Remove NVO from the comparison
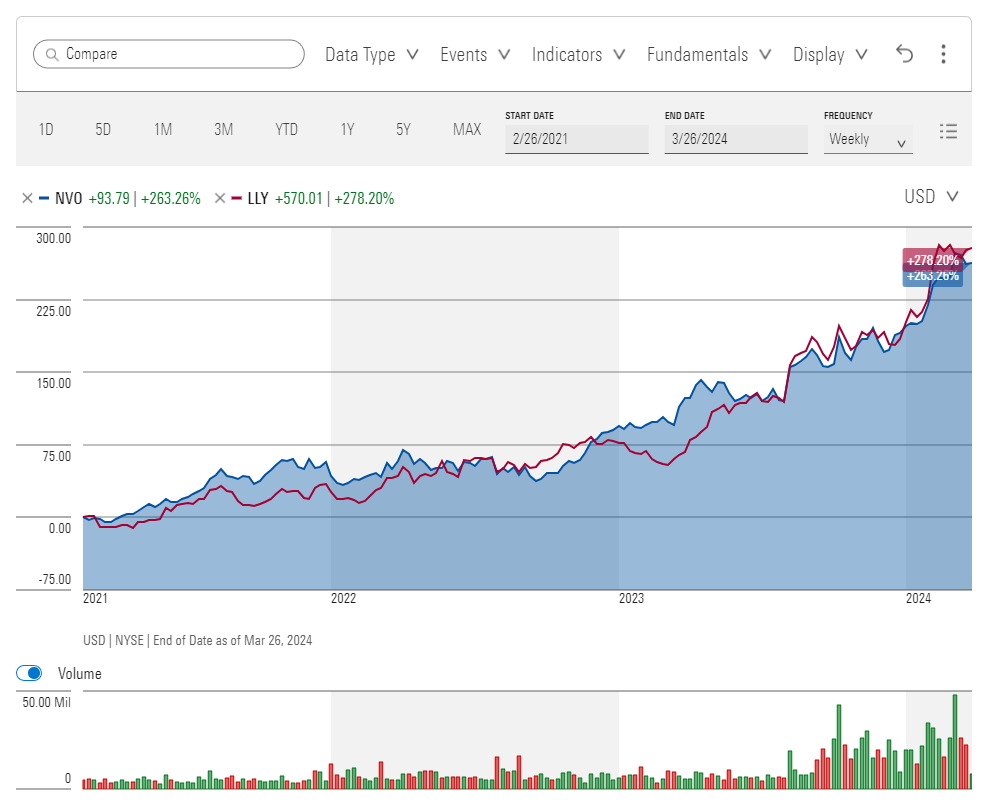Screen dimensions: 988x806 (27, 199)
